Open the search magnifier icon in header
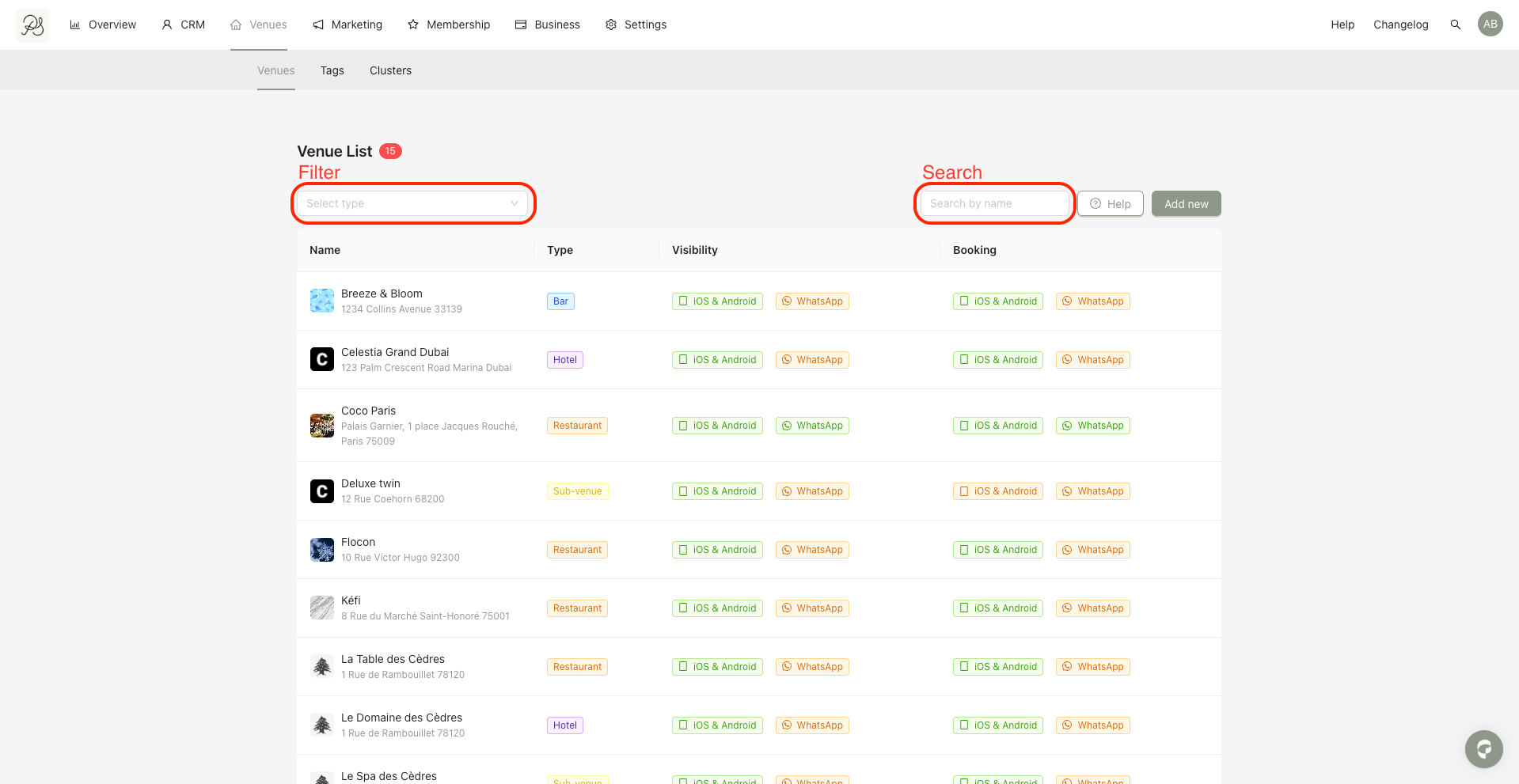Viewport: 1519px width, 784px height. [x=1455, y=25]
